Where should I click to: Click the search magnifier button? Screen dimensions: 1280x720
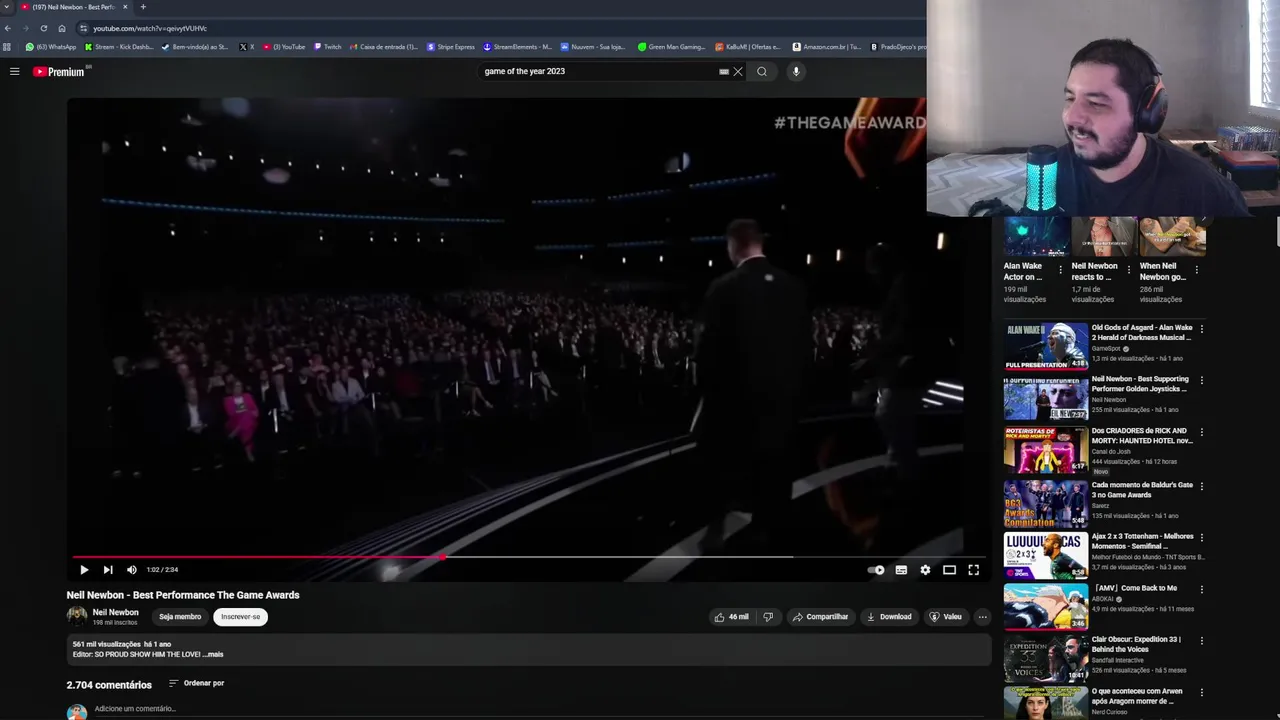click(x=762, y=71)
